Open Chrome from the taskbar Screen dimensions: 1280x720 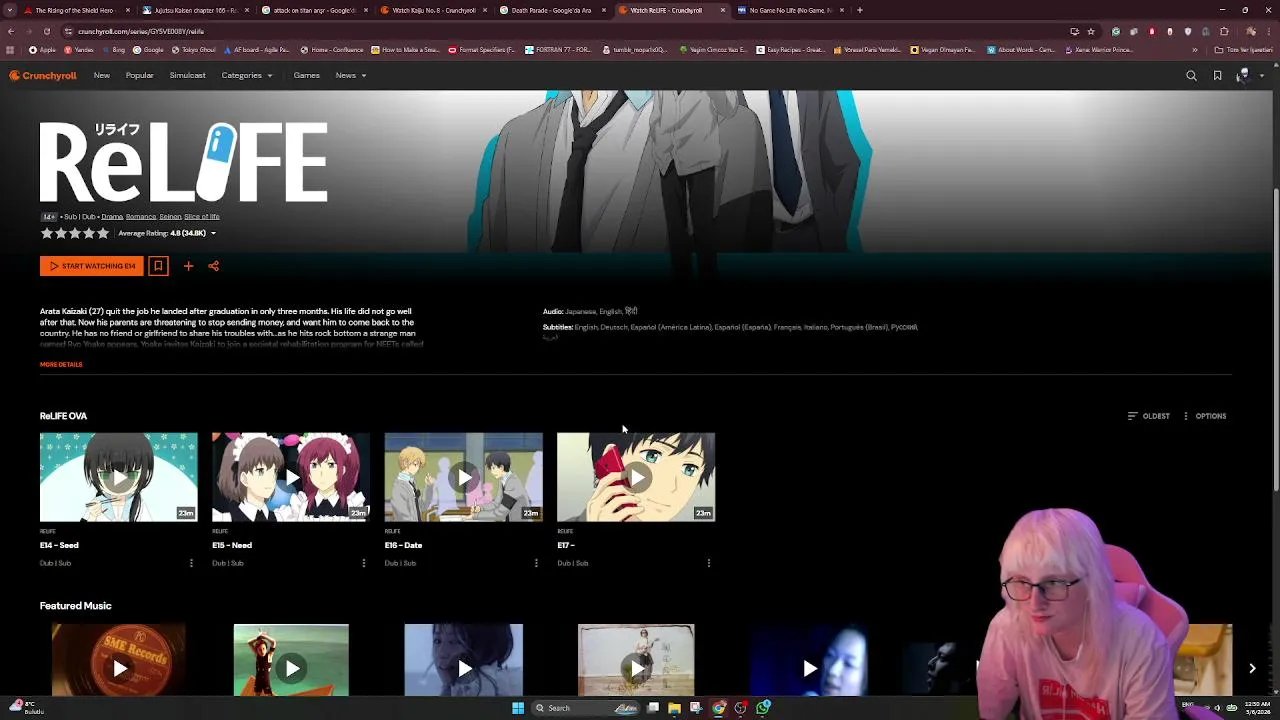tap(719, 708)
